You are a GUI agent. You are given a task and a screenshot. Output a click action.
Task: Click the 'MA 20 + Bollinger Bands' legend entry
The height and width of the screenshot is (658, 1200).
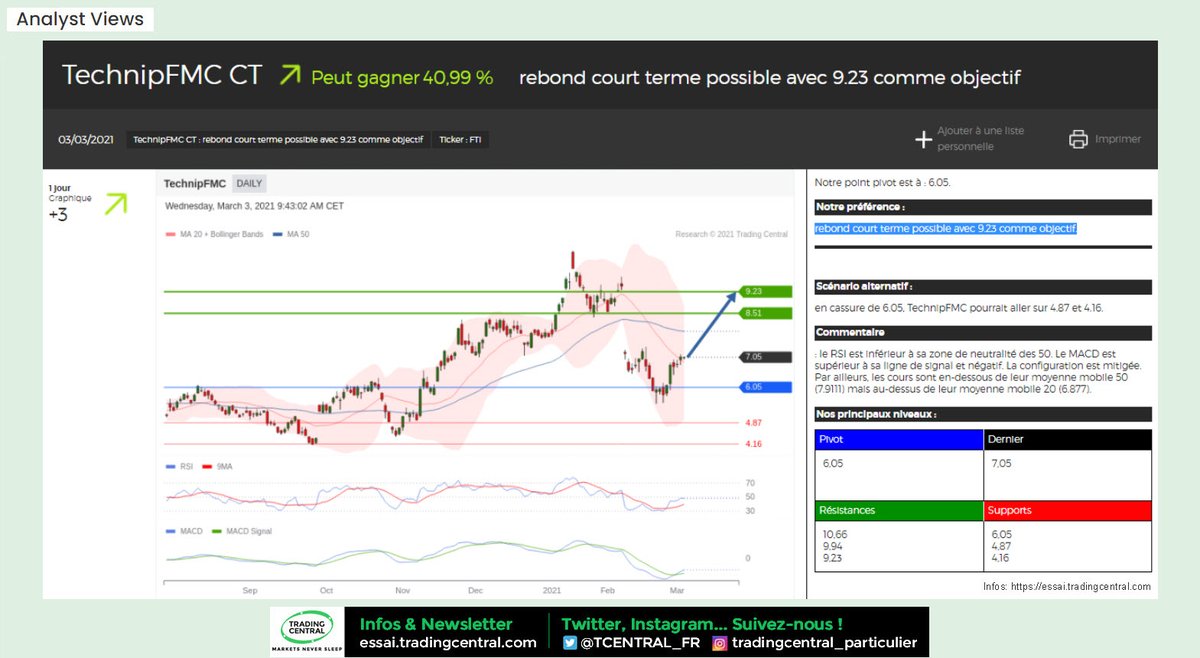tap(213, 235)
